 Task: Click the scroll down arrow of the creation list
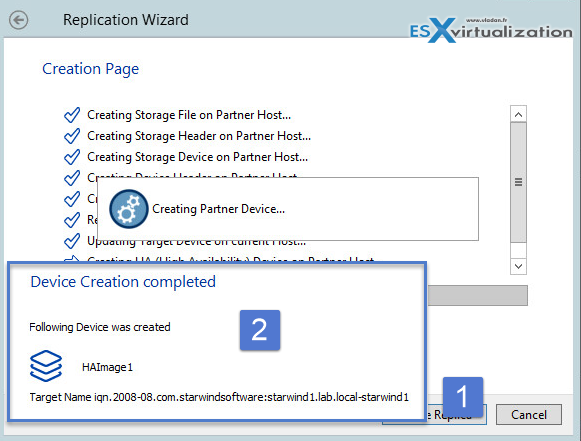tap(518, 266)
